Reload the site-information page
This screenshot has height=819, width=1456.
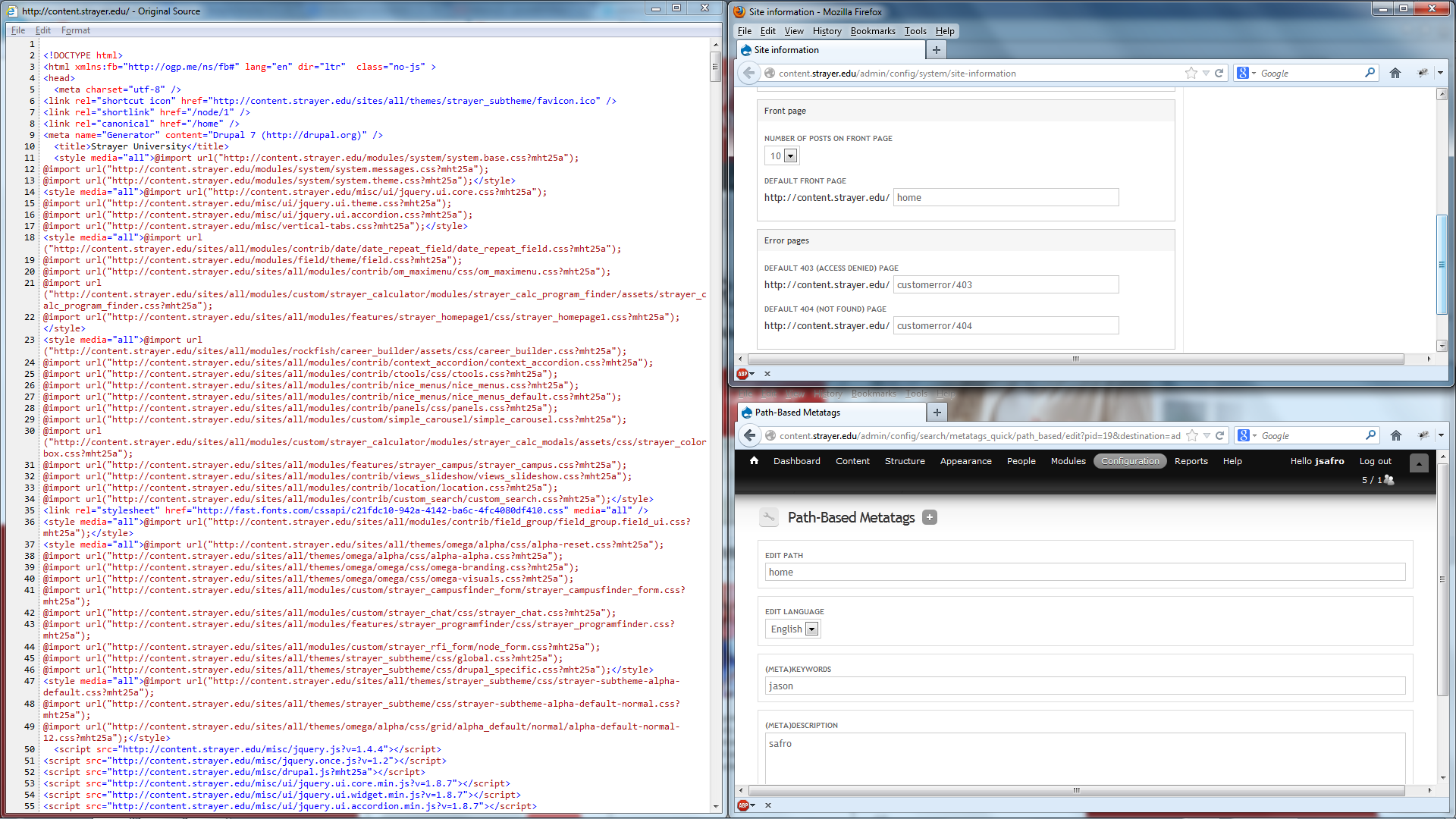(x=1219, y=73)
